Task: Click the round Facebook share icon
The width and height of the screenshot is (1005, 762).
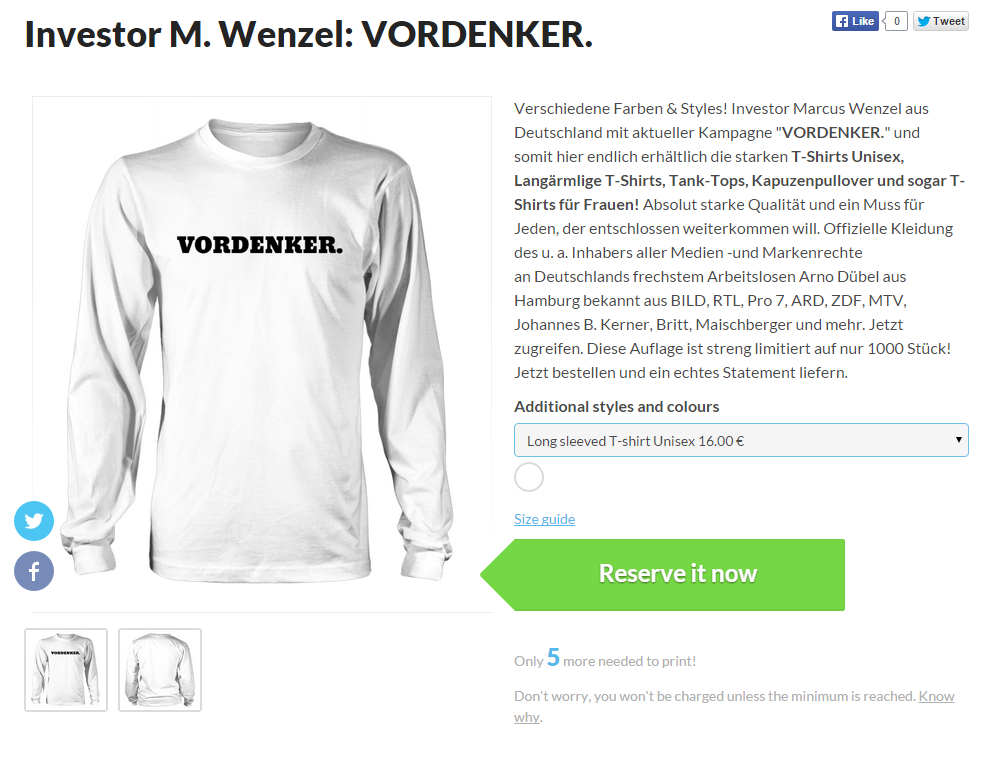Action: click(x=34, y=570)
